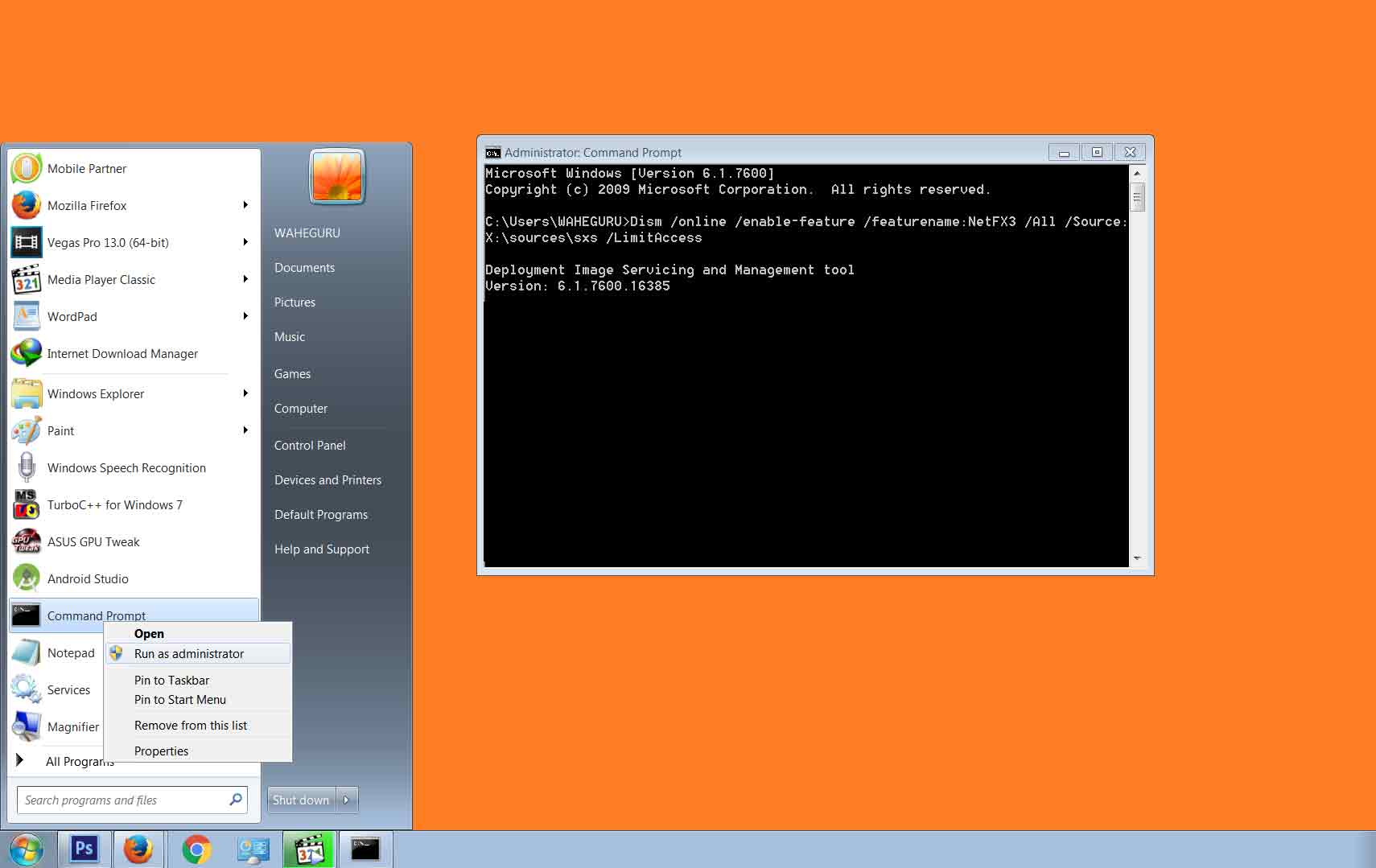This screenshot has height=868, width=1376.
Task: Open Control Panel
Action: click(x=310, y=445)
